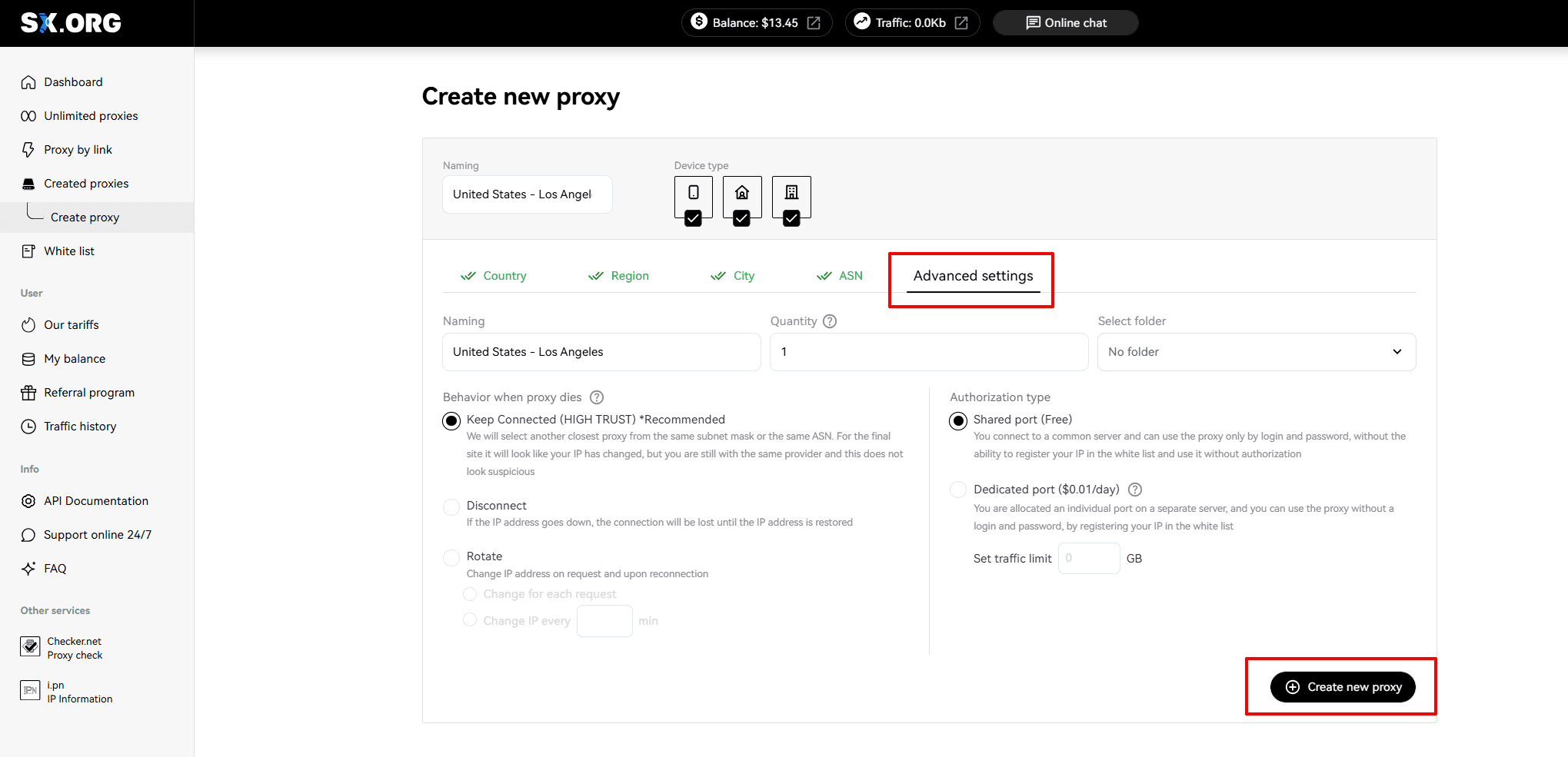Toggle the mobile device type checkbox
Screen dimensions: 1568x757
[693, 218]
